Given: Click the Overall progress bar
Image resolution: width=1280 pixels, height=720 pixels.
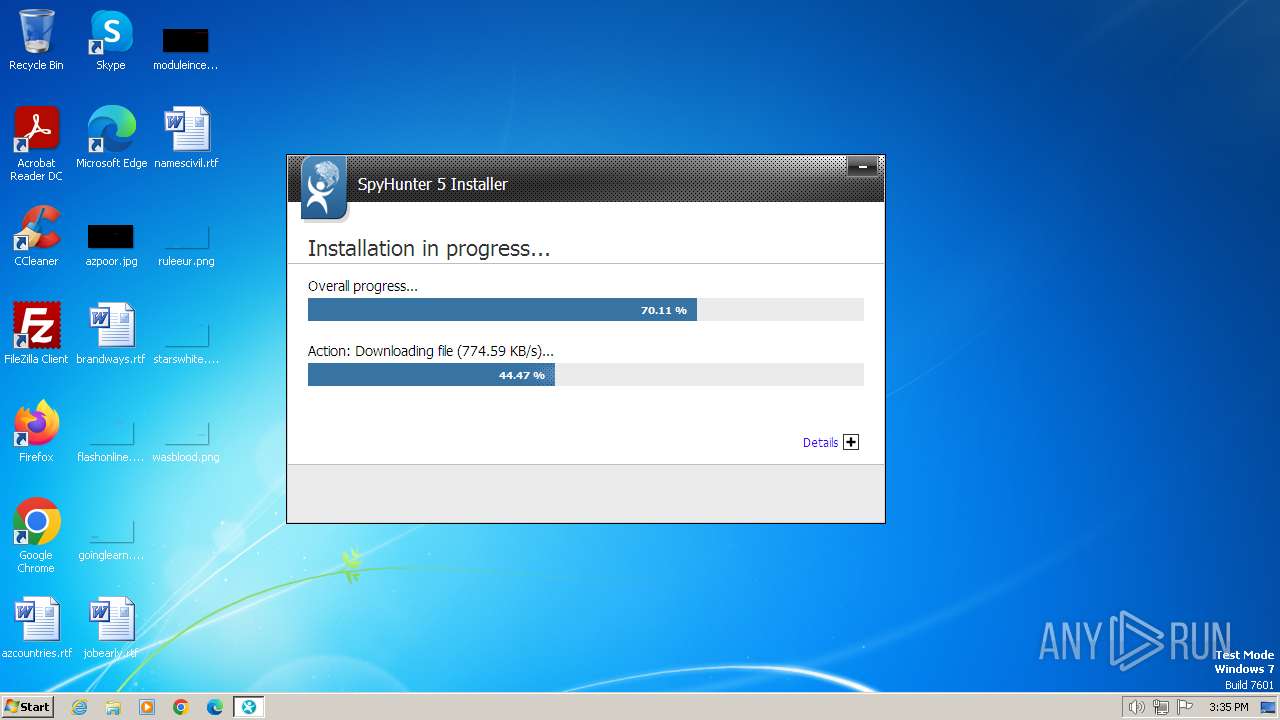Looking at the screenshot, I should click(x=586, y=310).
